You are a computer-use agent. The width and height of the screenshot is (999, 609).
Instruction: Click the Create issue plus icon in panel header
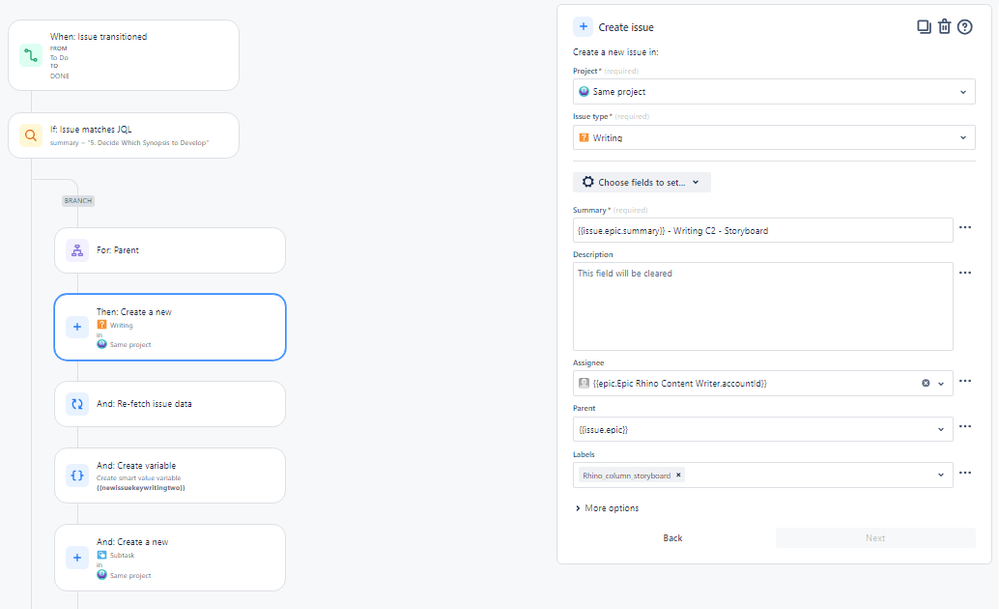click(x=583, y=27)
